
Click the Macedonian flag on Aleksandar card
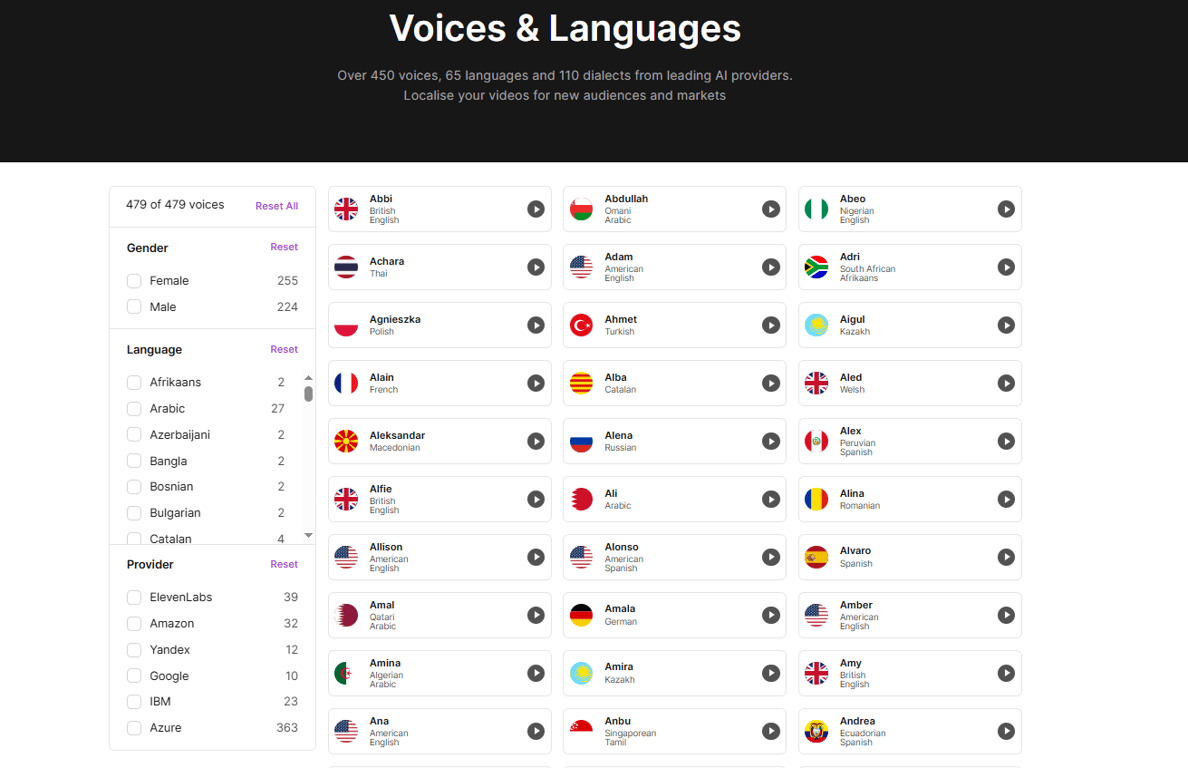coord(346,441)
